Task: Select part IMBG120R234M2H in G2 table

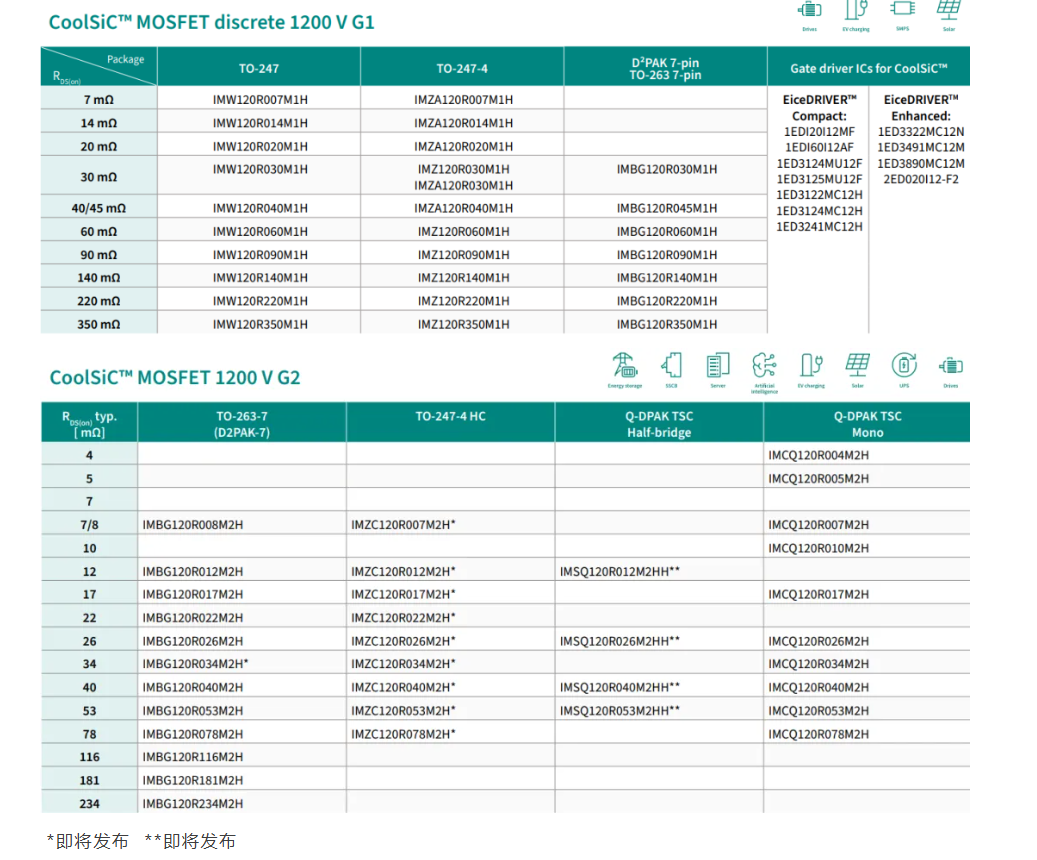Action: [x=193, y=804]
